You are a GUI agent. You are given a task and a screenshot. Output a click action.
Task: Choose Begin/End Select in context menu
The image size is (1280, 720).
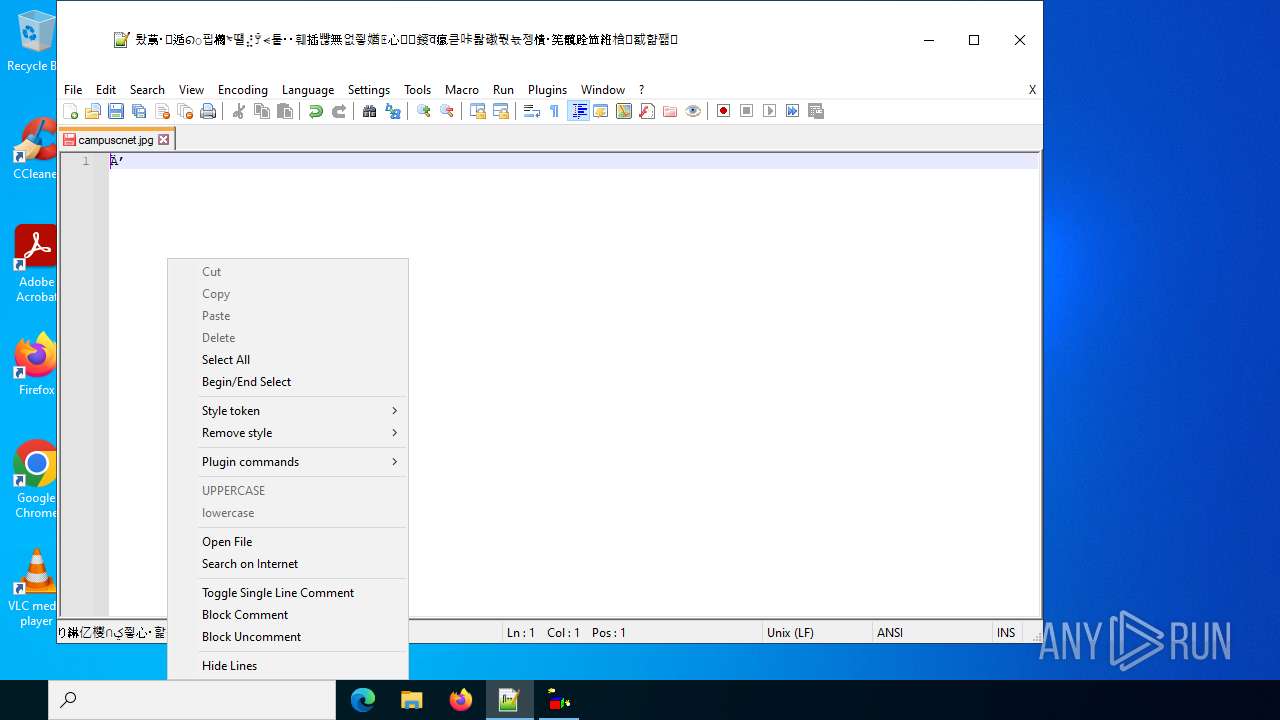coord(288,382)
